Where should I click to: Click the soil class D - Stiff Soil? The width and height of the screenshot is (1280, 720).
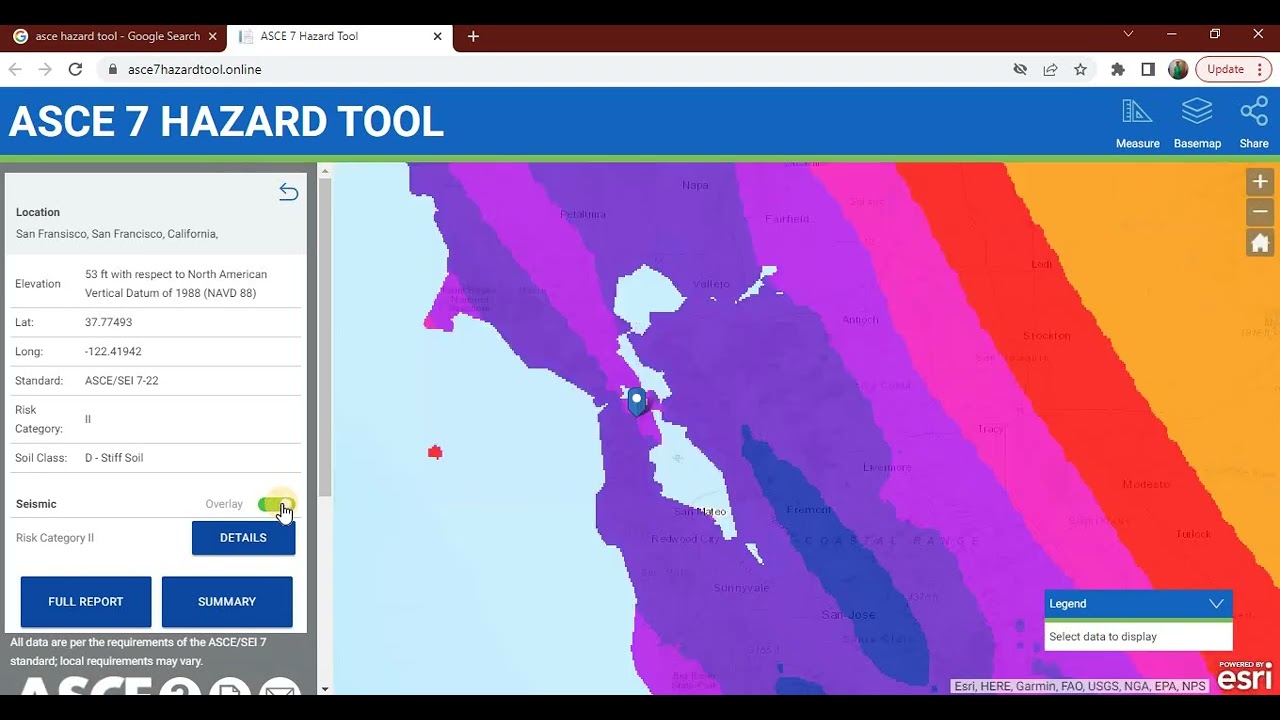(x=114, y=458)
